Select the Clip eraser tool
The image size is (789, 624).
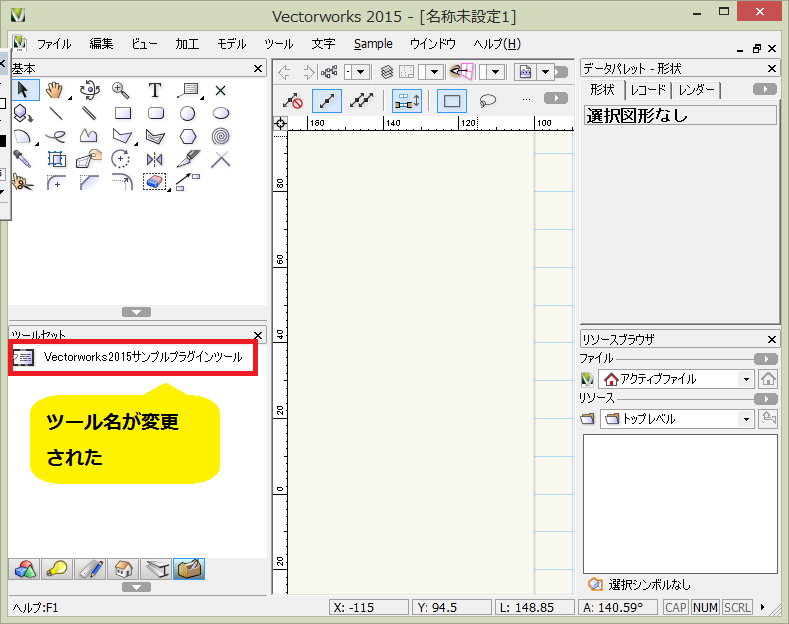tap(154, 182)
